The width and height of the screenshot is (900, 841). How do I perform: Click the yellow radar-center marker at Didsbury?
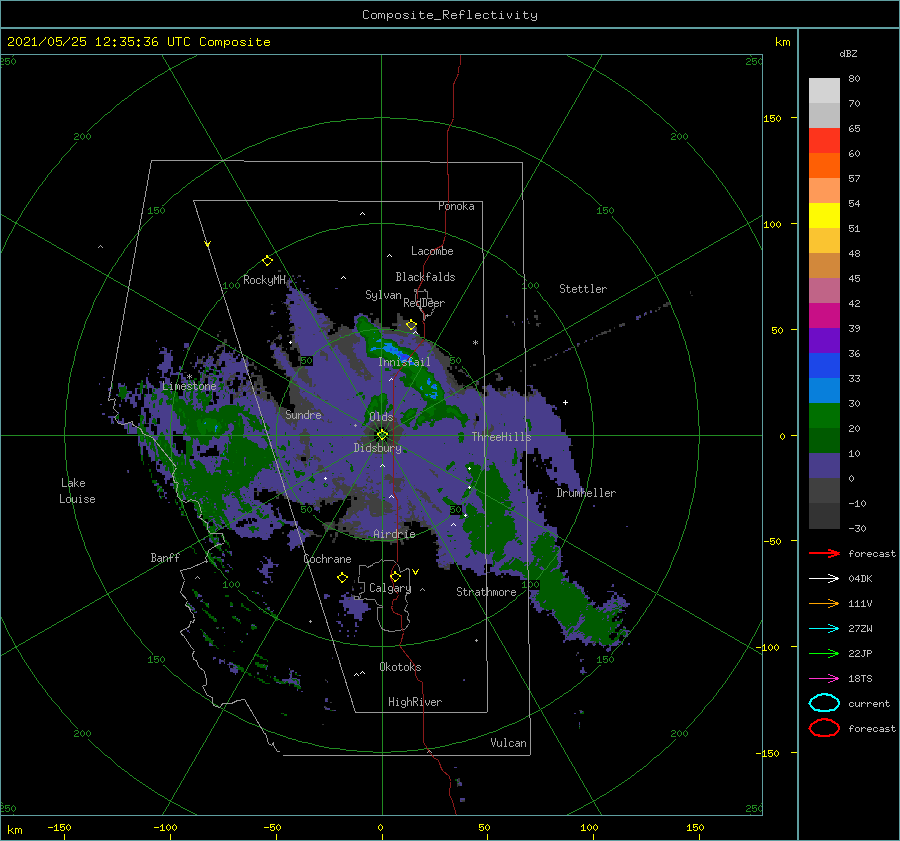pyautogui.click(x=382, y=435)
